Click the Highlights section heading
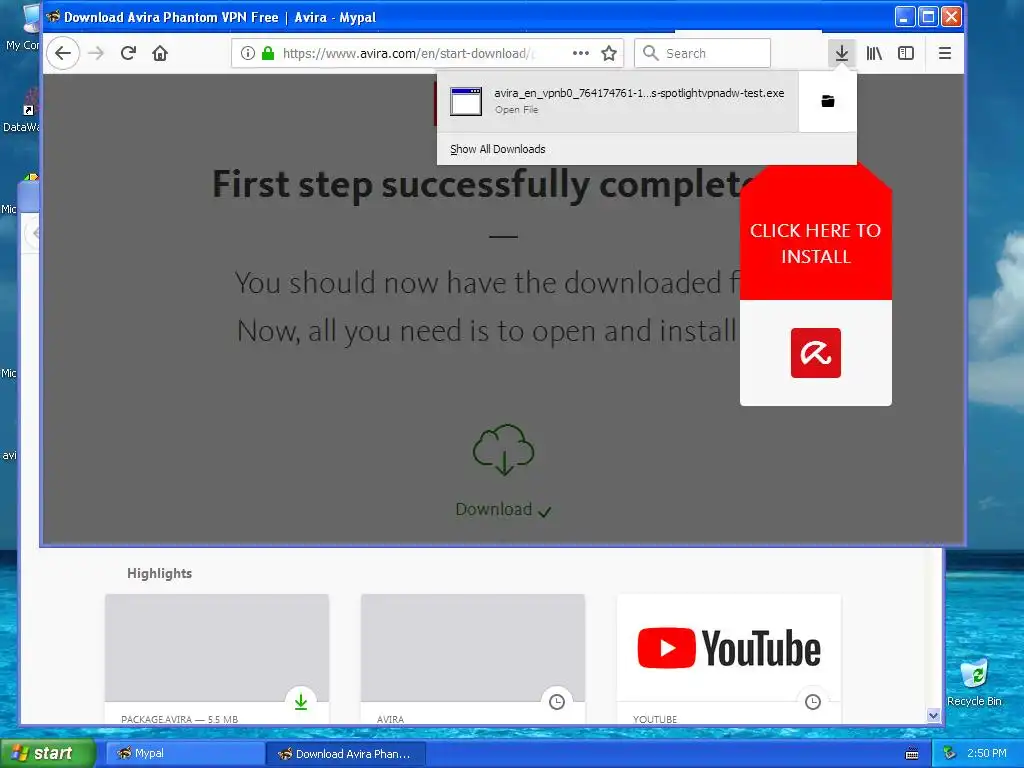The image size is (1024, 768). click(159, 573)
